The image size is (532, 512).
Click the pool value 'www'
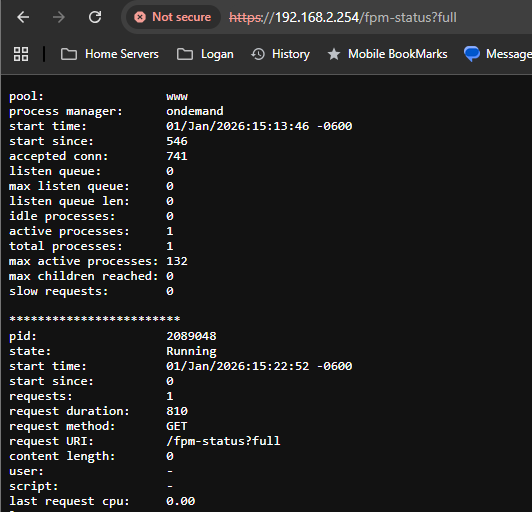pos(177,97)
